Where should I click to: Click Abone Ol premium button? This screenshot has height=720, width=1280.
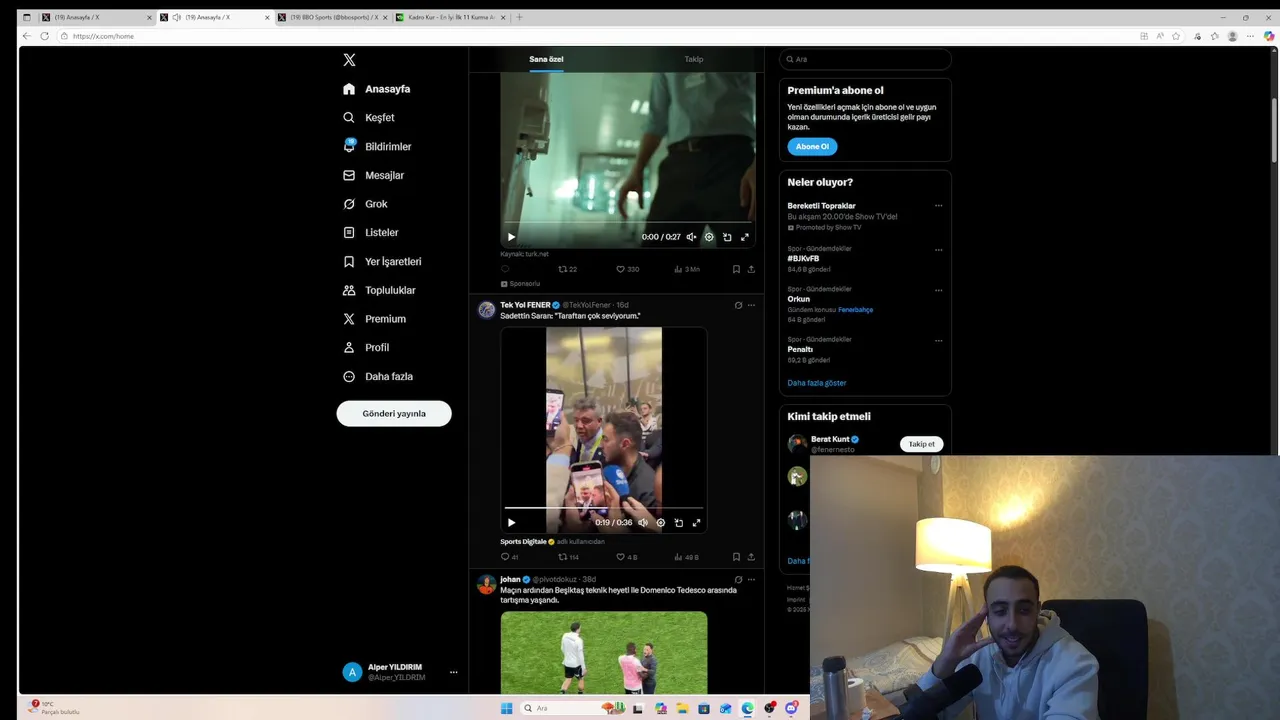point(812,146)
